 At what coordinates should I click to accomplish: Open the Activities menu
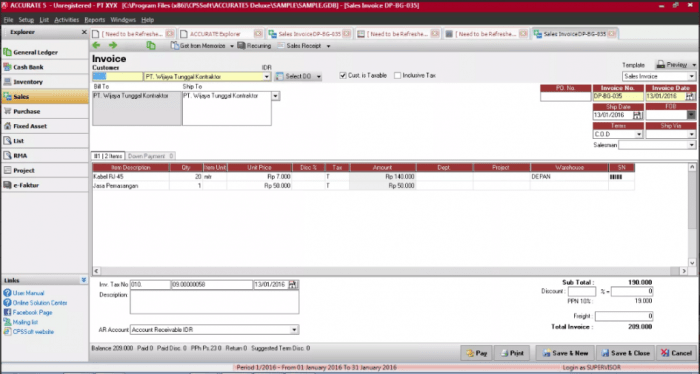(x=67, y=20)
